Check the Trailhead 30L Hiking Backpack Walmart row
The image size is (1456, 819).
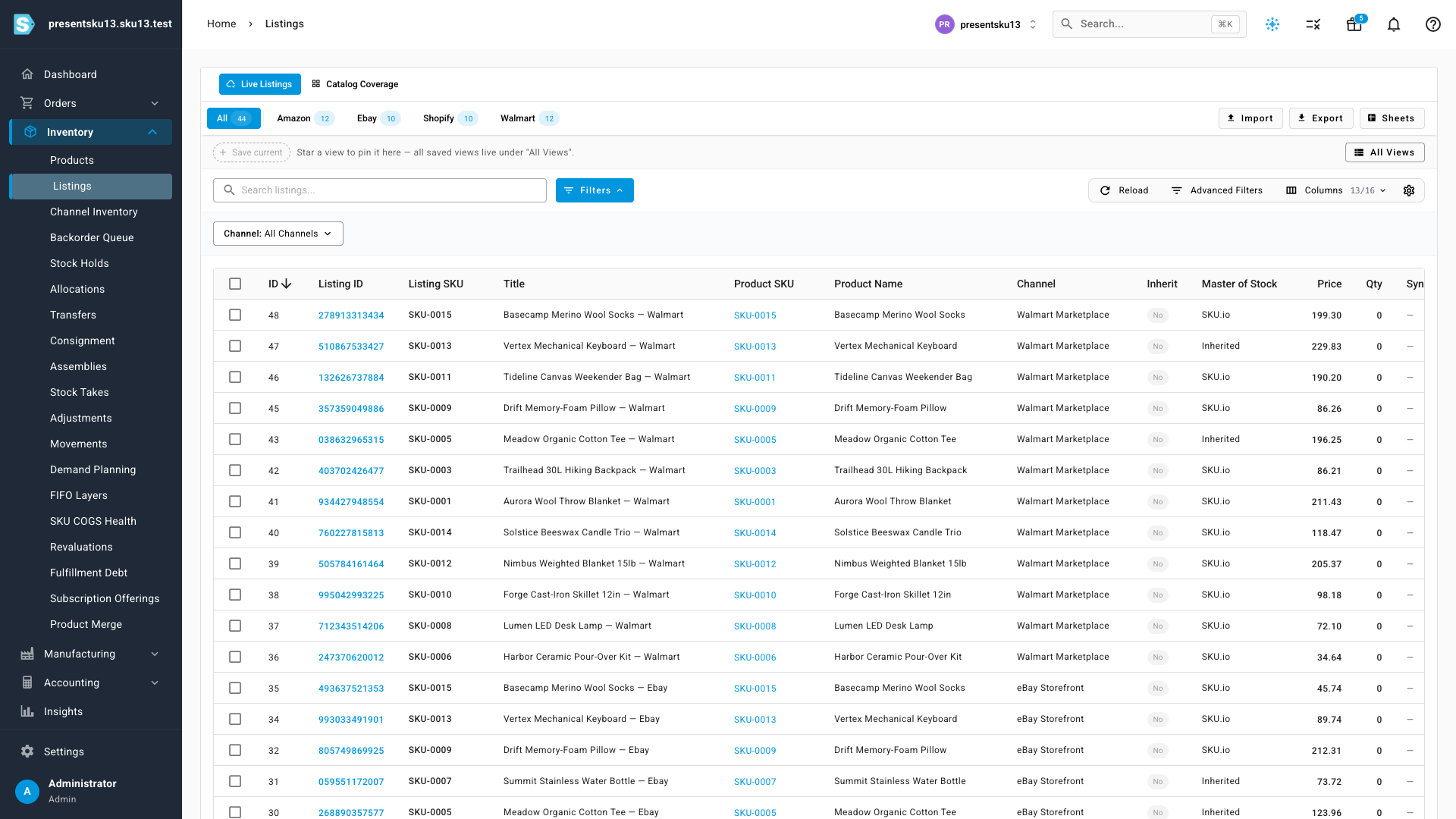[x=235, y=470]
